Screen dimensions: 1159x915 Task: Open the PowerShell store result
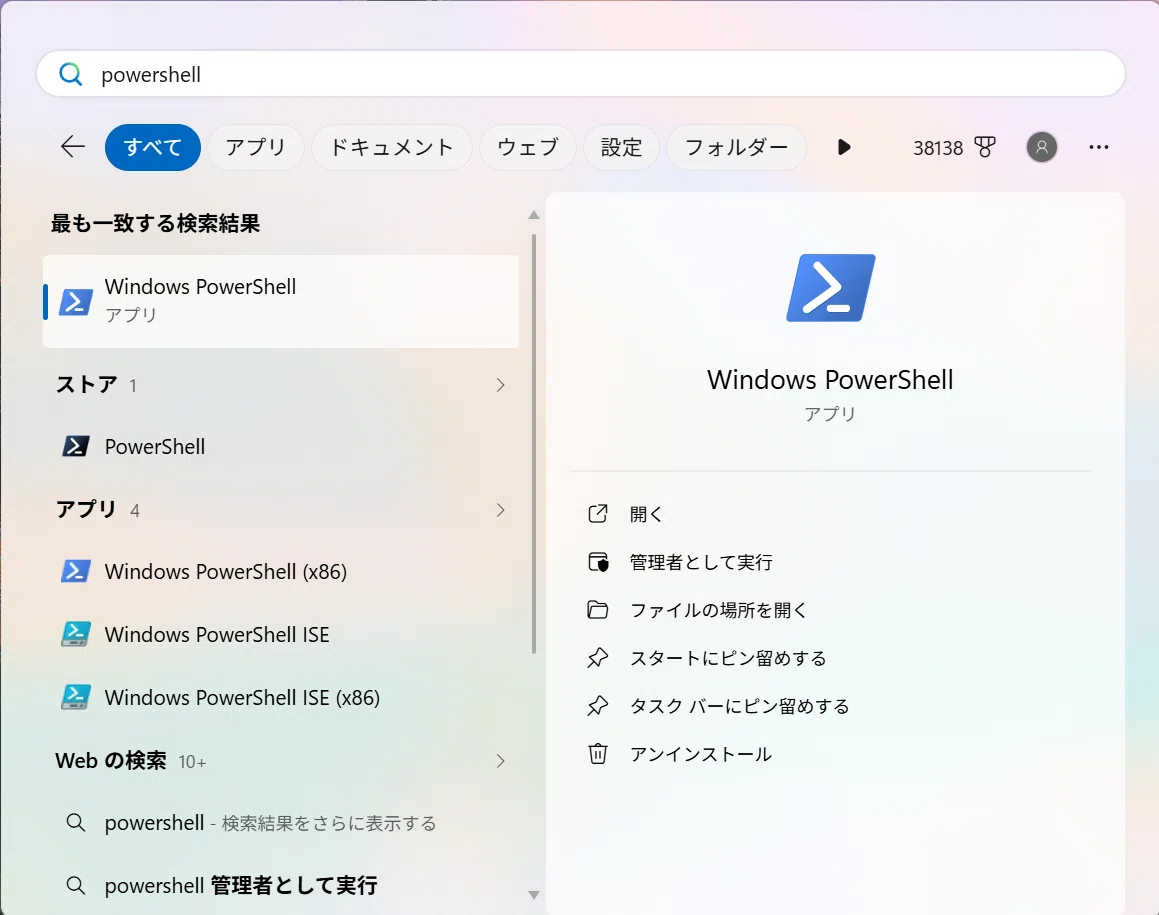click(x=281, y=446)
